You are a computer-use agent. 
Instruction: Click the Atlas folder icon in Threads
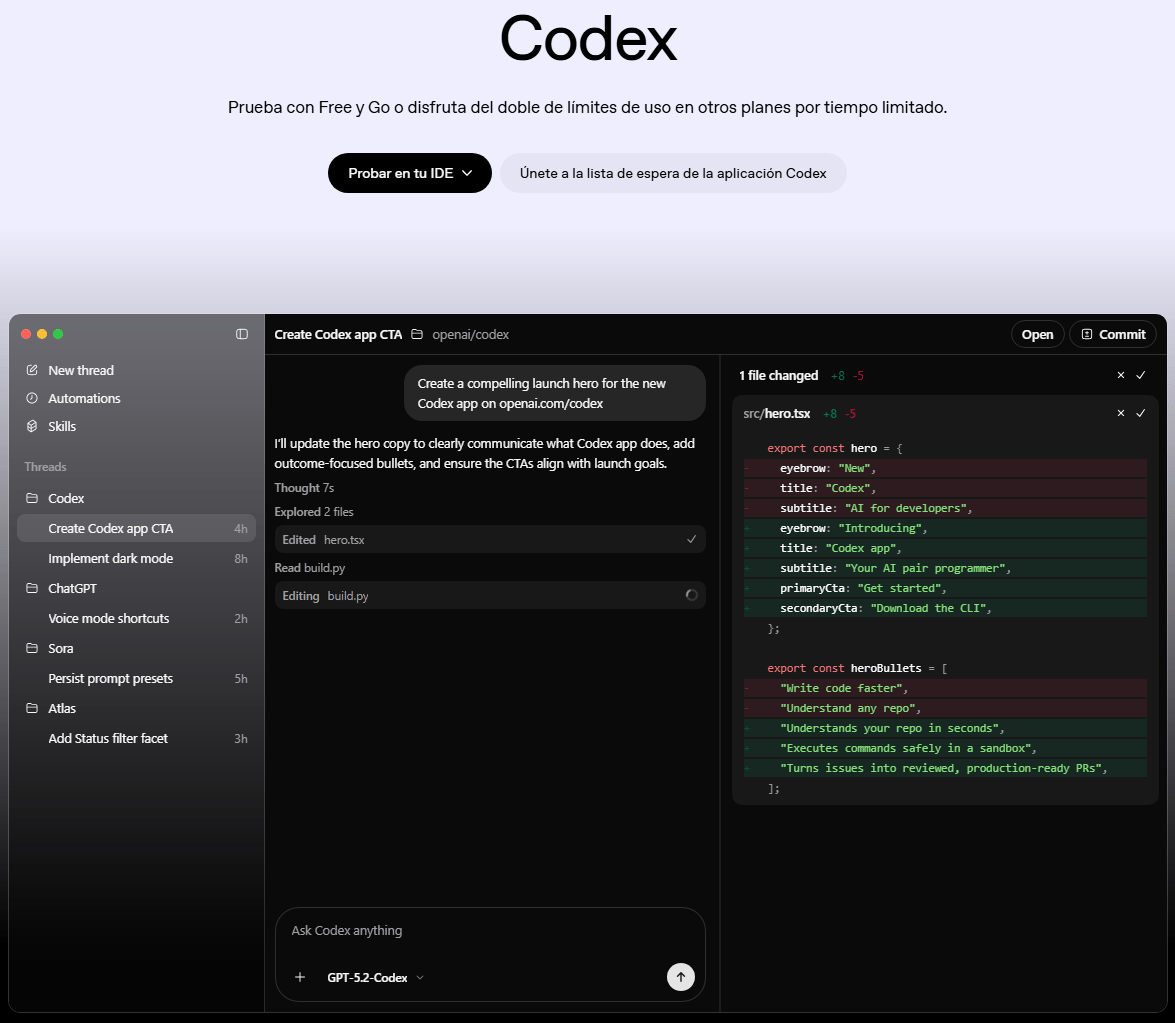click(x=31, y=708)
